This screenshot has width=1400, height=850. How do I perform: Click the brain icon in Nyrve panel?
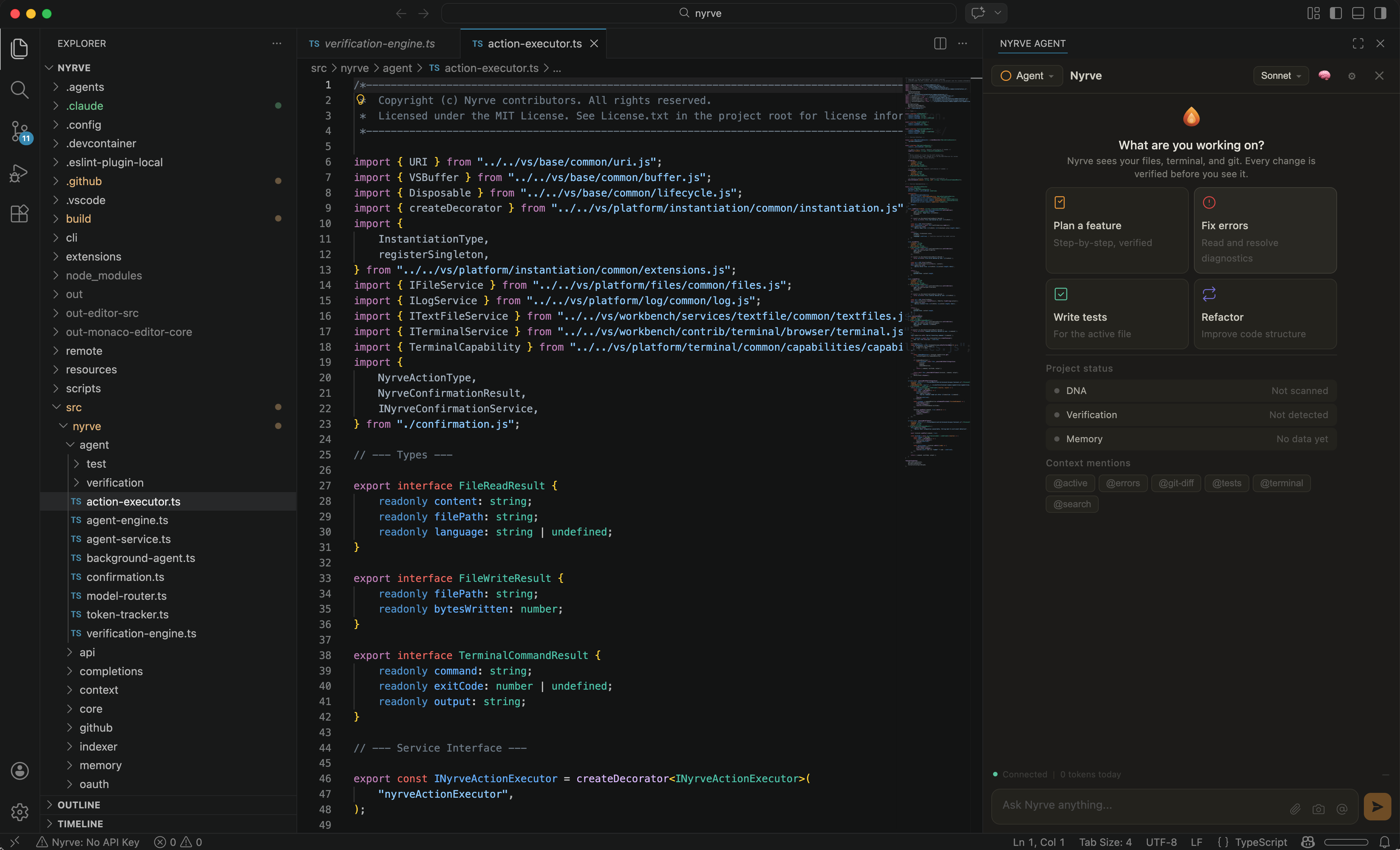click(1324, 76)
